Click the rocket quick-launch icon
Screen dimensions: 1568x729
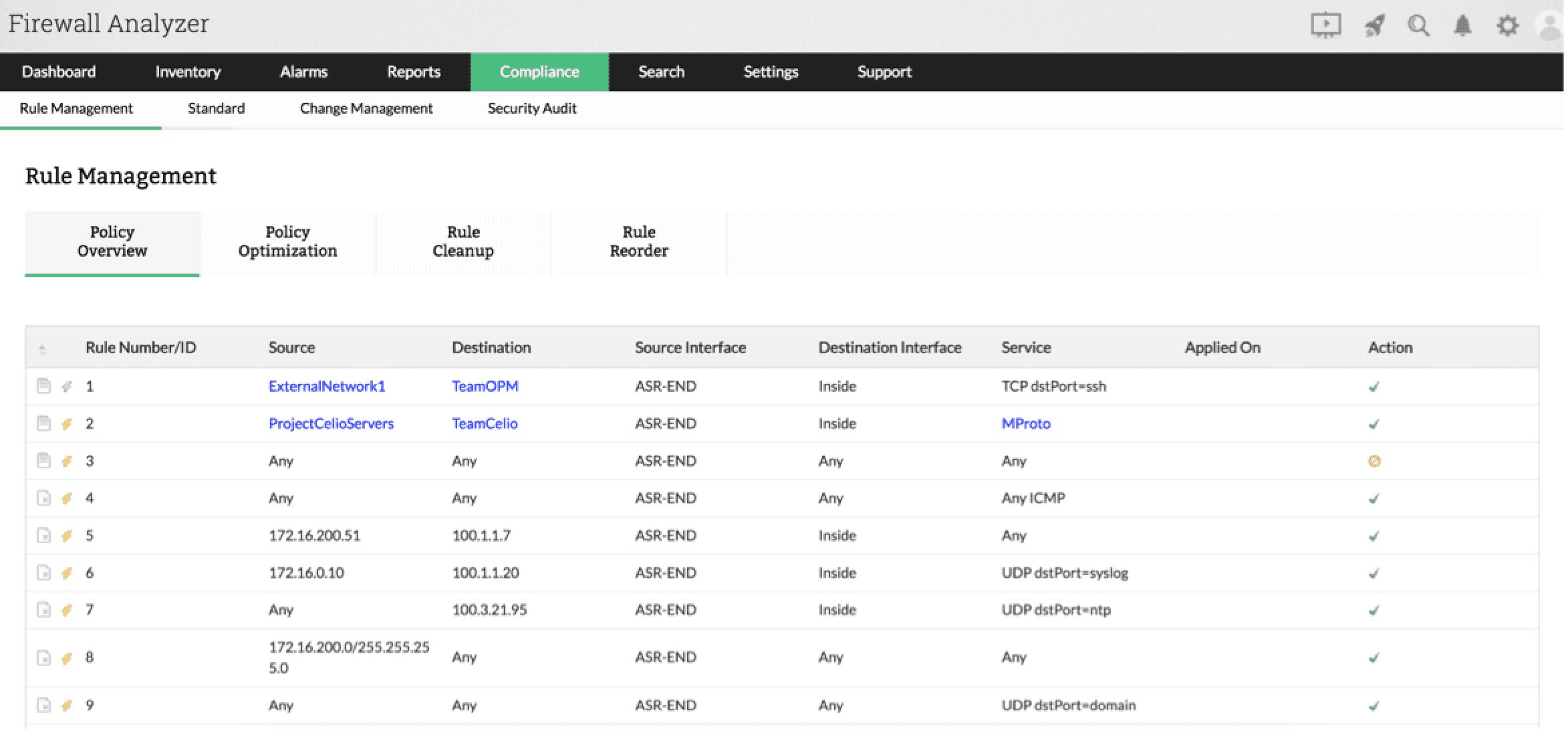tap(1374, 25)
